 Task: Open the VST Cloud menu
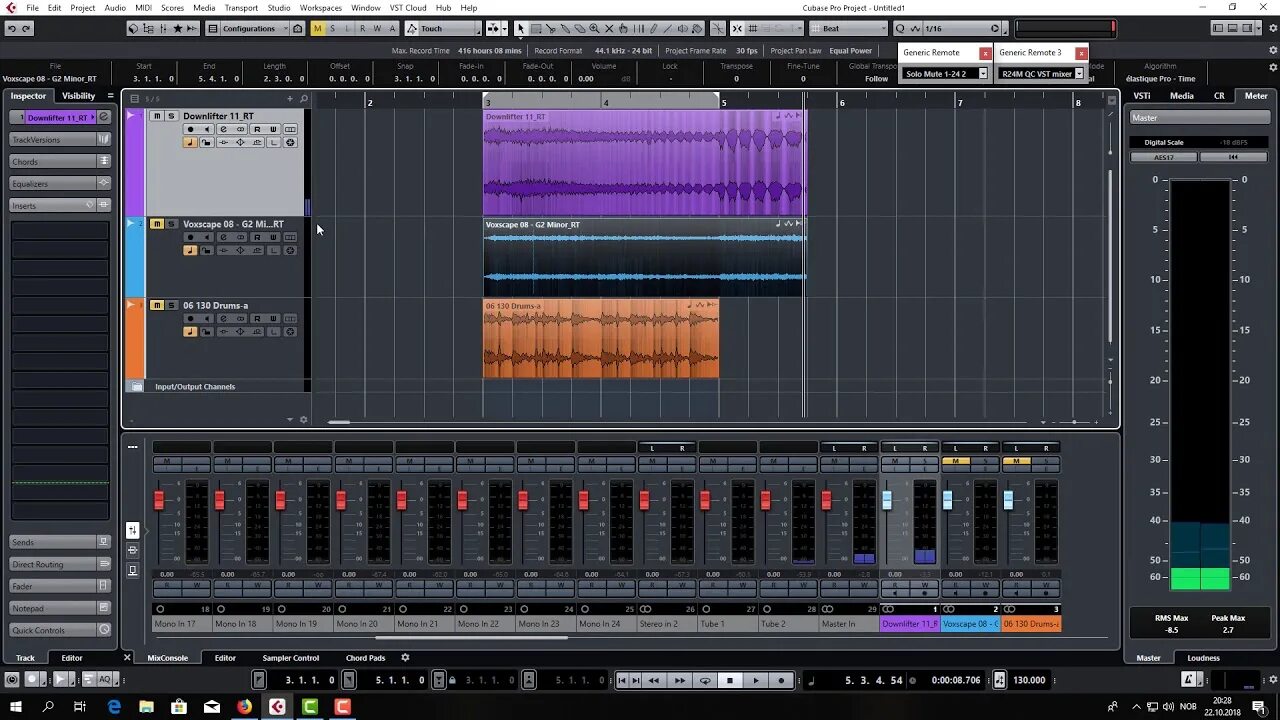(x=408, y=8)
